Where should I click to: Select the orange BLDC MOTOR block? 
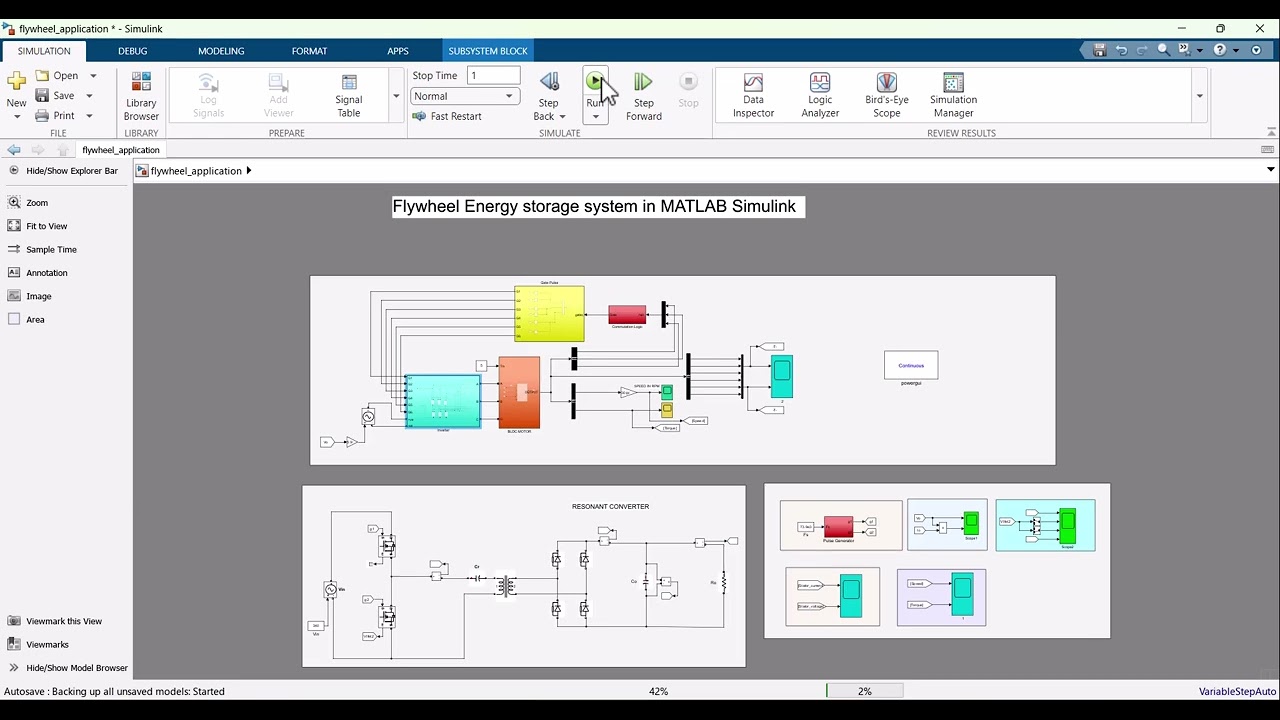pos(519,392)
